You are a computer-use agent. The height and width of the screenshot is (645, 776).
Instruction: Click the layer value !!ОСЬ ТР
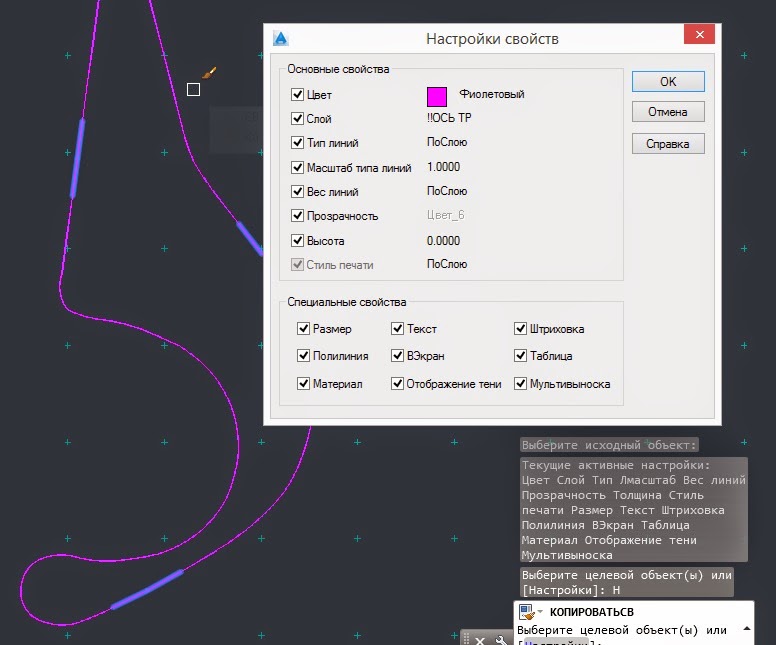[x=449, y=118]
